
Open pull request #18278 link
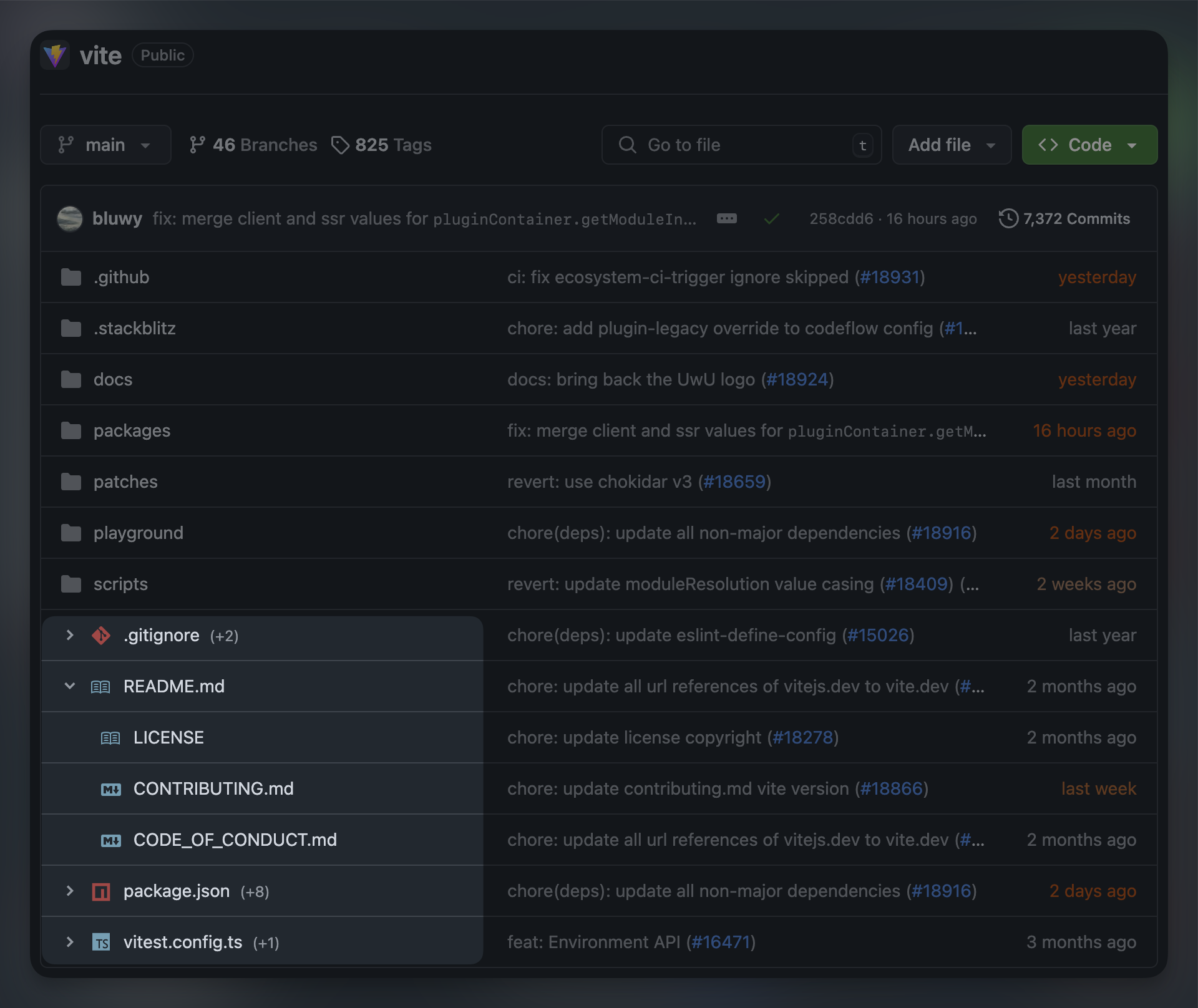803,737
